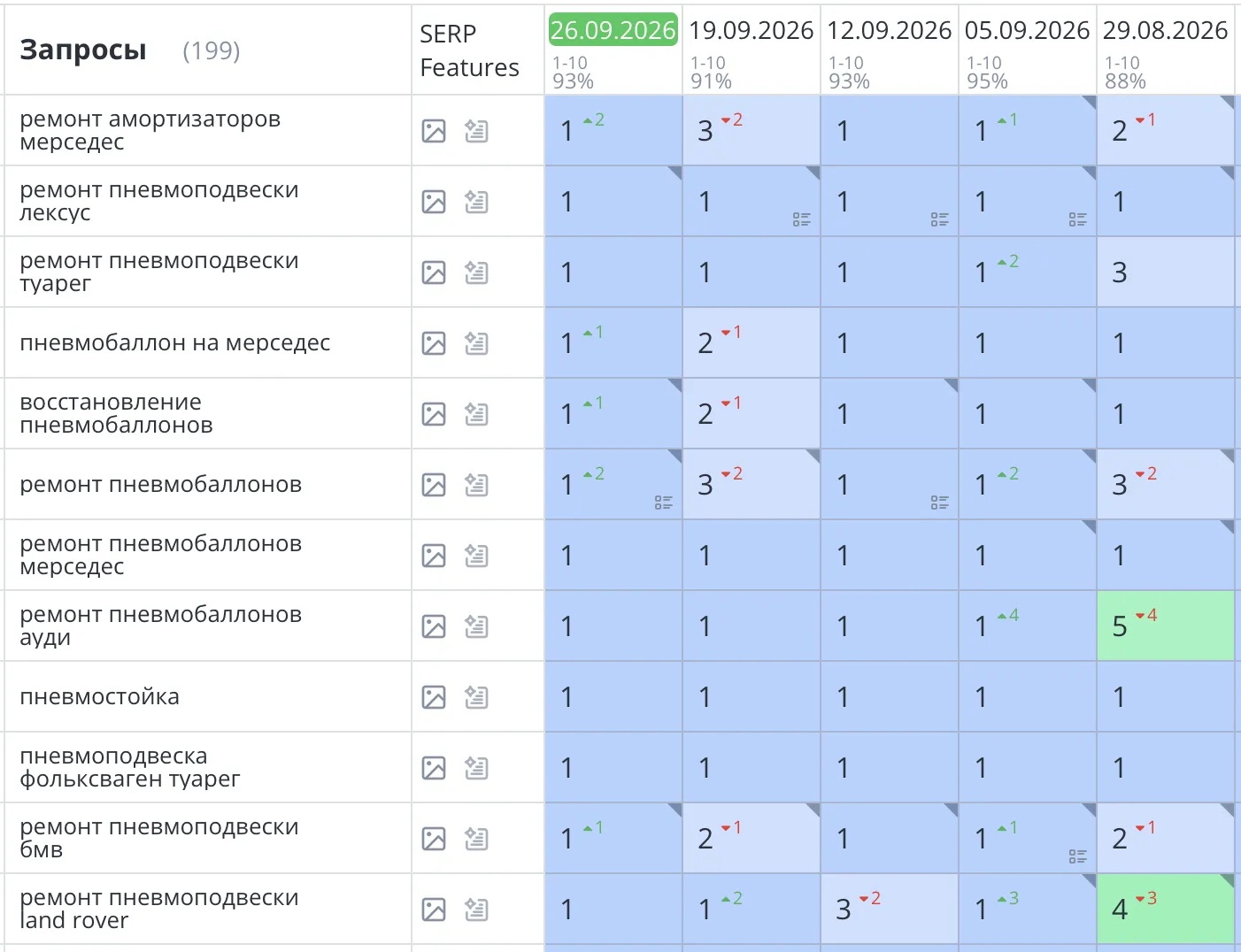Click the image icon for 'ремонт пневмобаллонов мерседес'
The image size is (1241, 952).
click(x=434, y=556)
